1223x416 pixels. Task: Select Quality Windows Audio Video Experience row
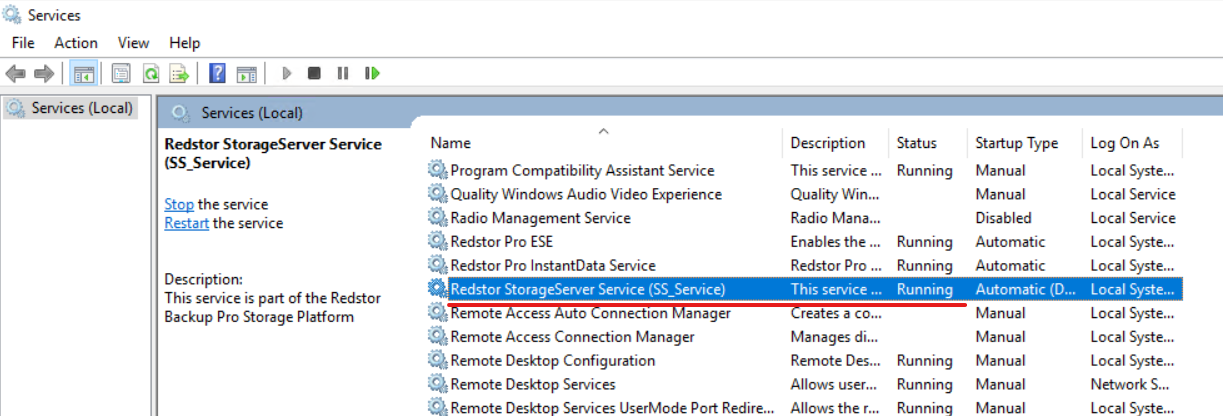(x=805, y=194)
